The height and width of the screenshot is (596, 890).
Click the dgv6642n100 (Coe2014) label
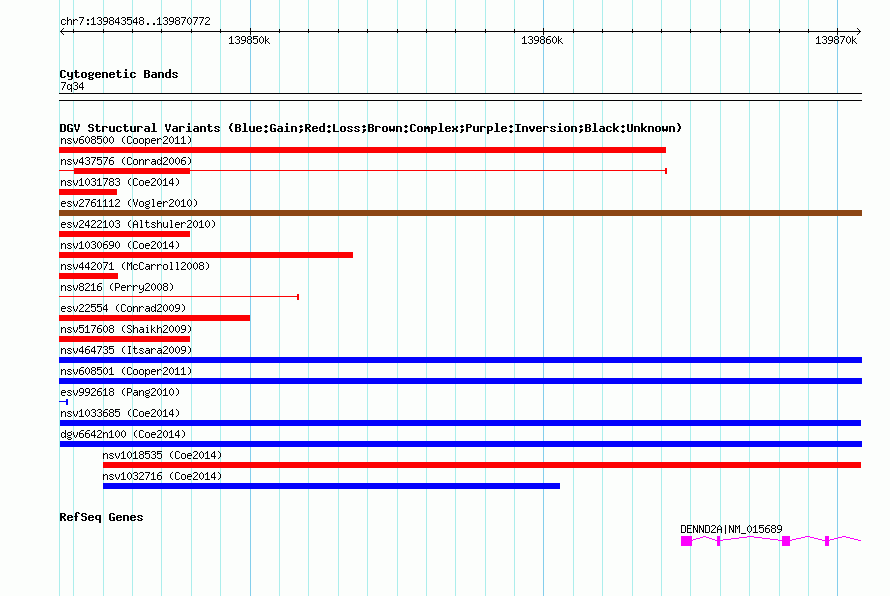coord(123,434)
